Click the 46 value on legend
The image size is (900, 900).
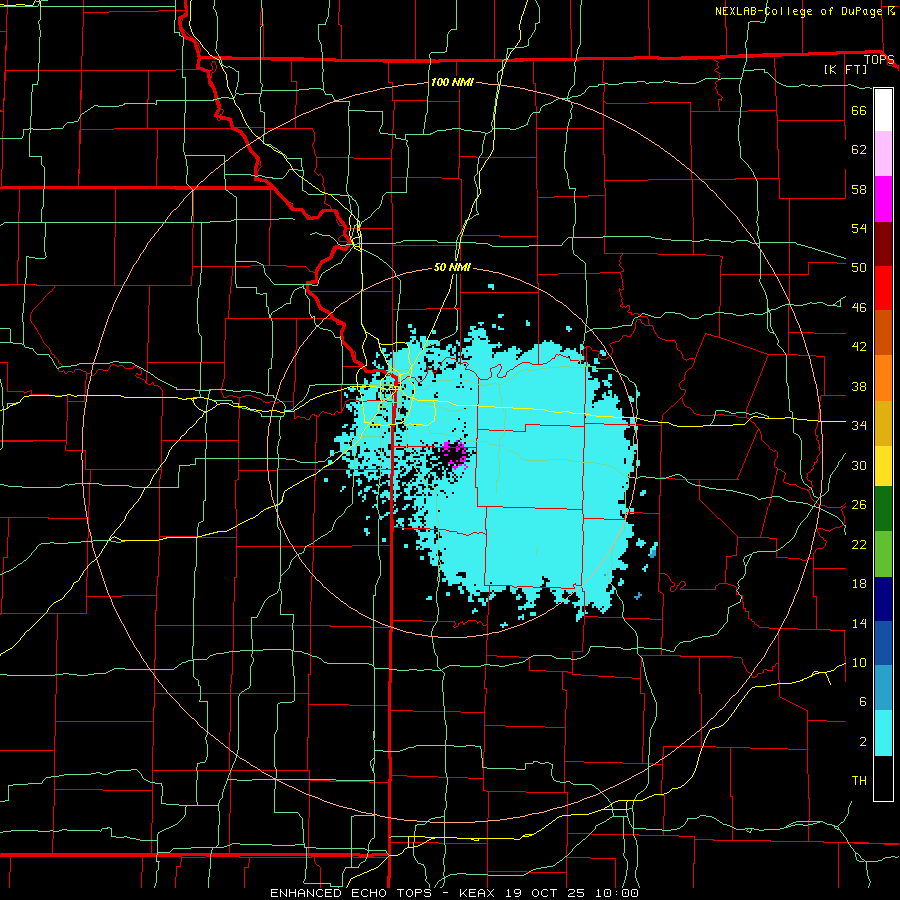(x=859, y=308)
